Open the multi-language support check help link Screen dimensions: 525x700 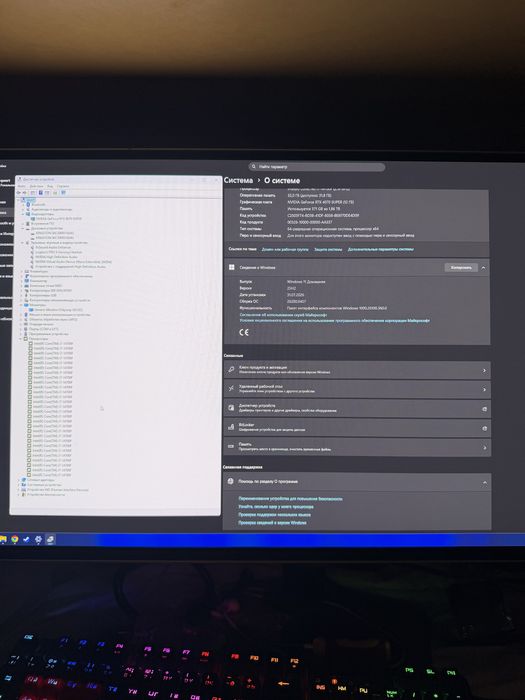click(x=275, y=514)
